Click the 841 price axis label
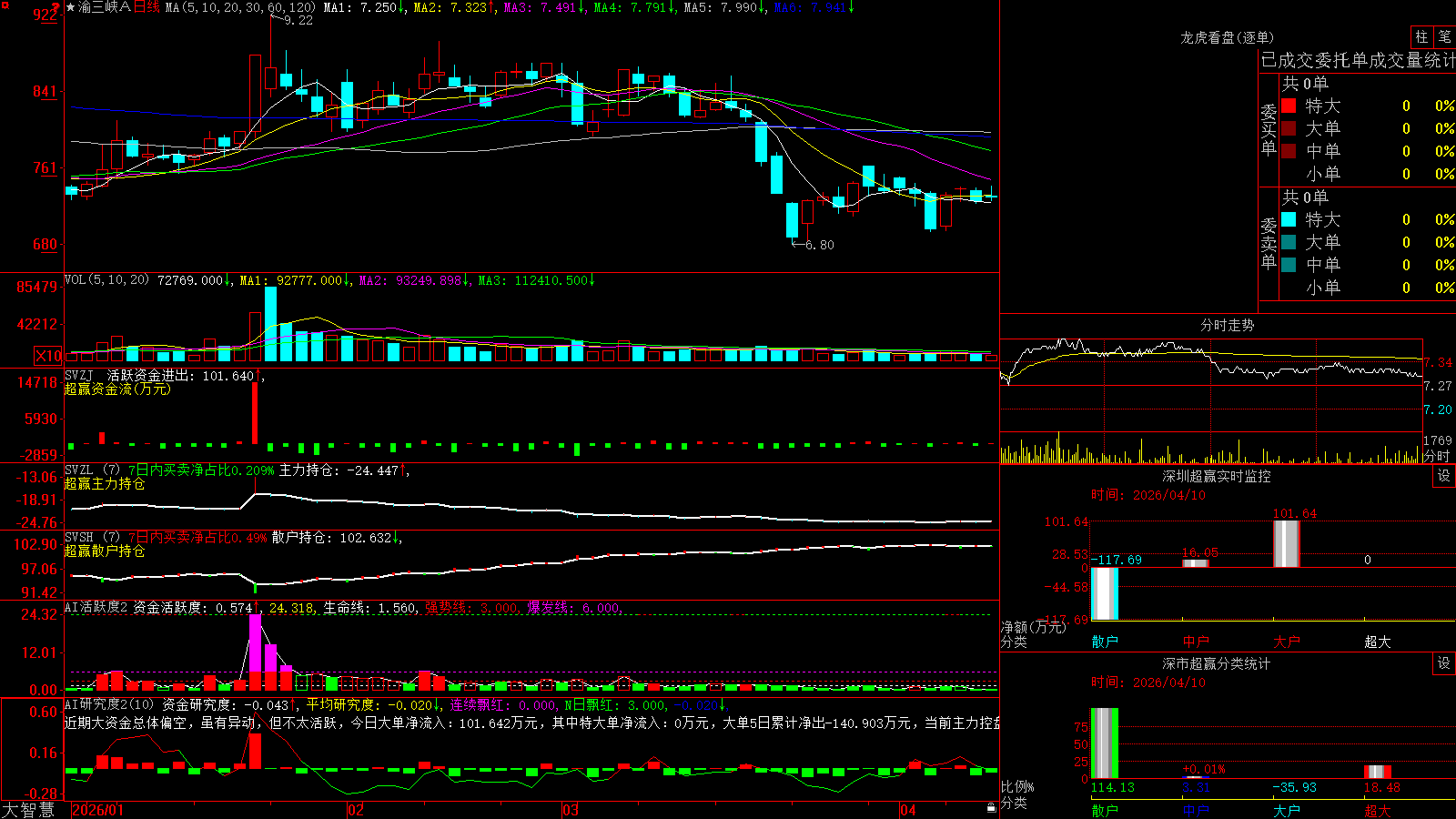The width and height of the screenshot is (1456, 819). coord(45,91)
